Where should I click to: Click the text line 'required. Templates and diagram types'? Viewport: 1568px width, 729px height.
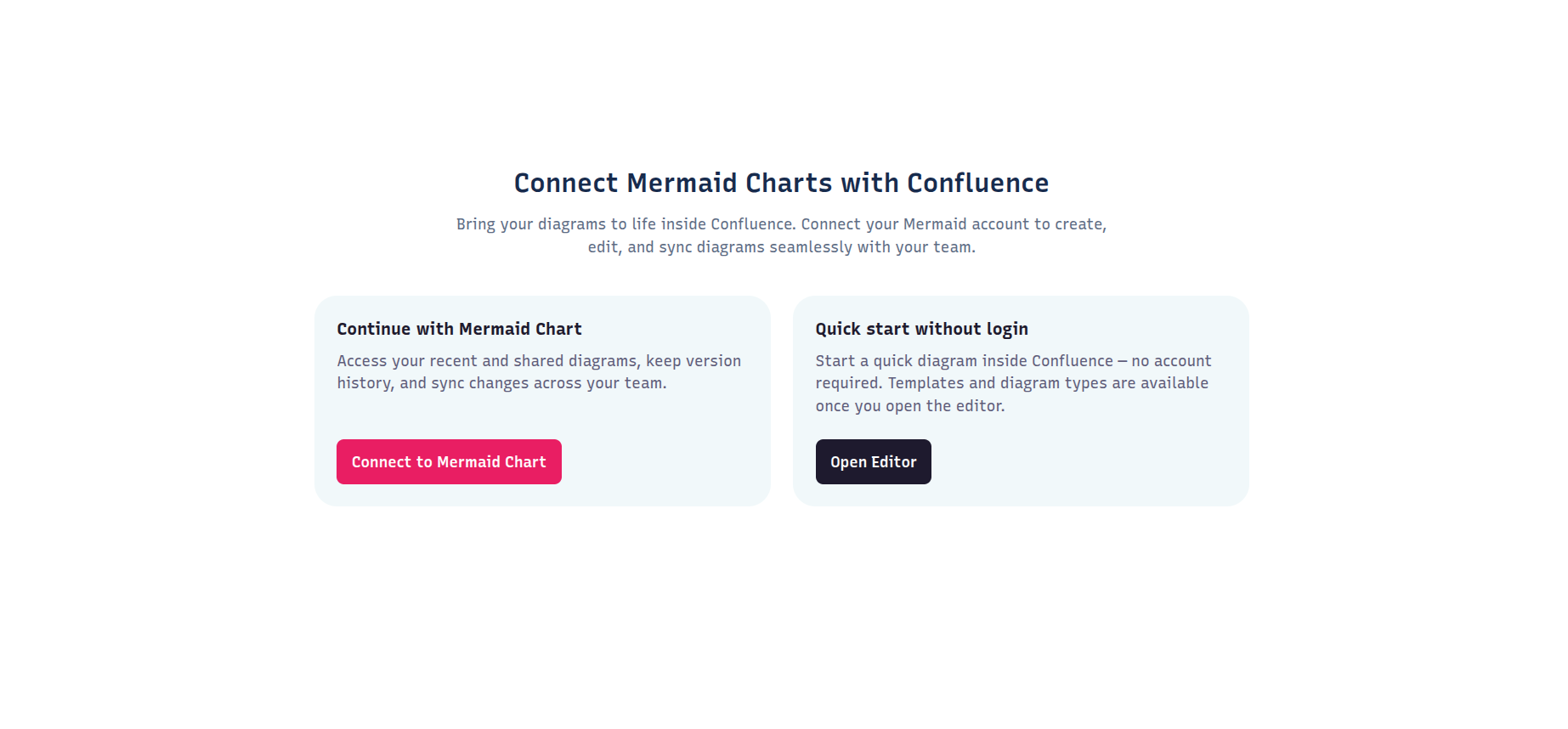(1011, 383)
